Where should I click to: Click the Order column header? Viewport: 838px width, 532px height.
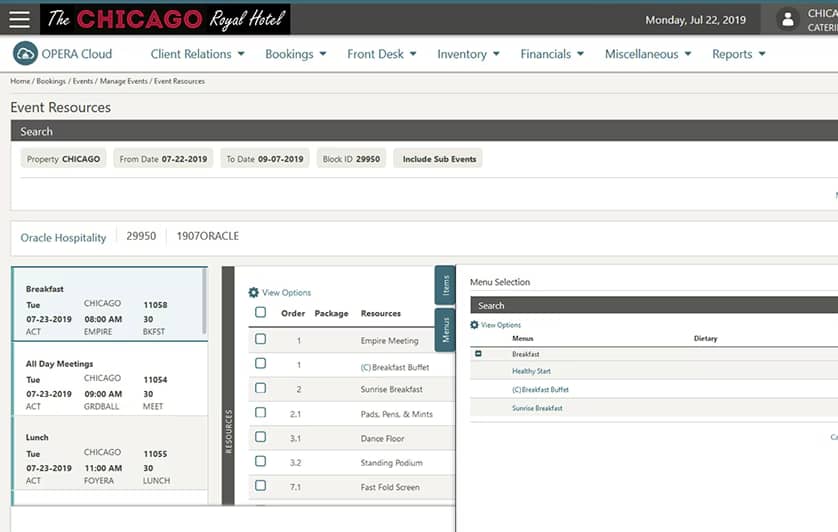pos(293,313)
